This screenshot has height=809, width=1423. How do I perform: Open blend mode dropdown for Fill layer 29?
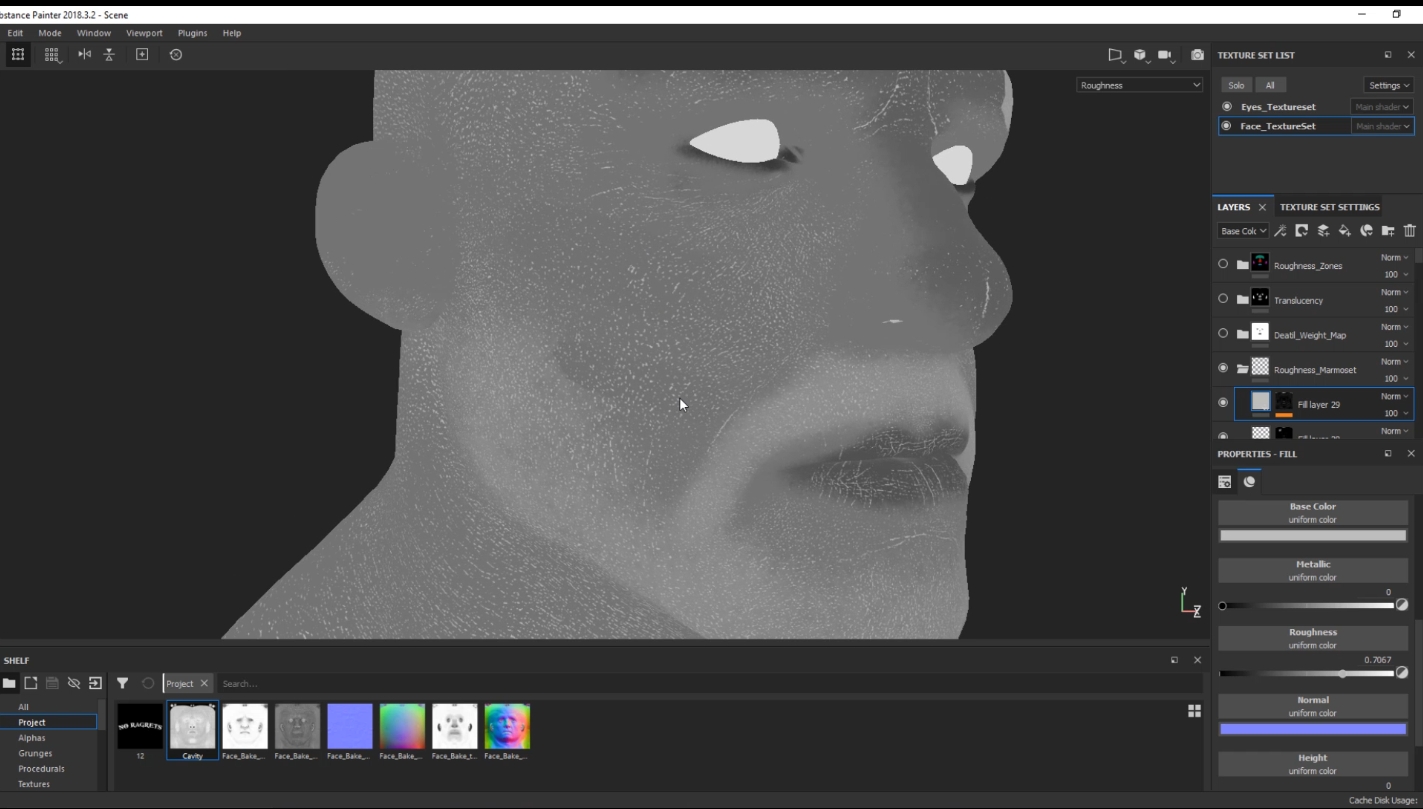click(1395, 396)
